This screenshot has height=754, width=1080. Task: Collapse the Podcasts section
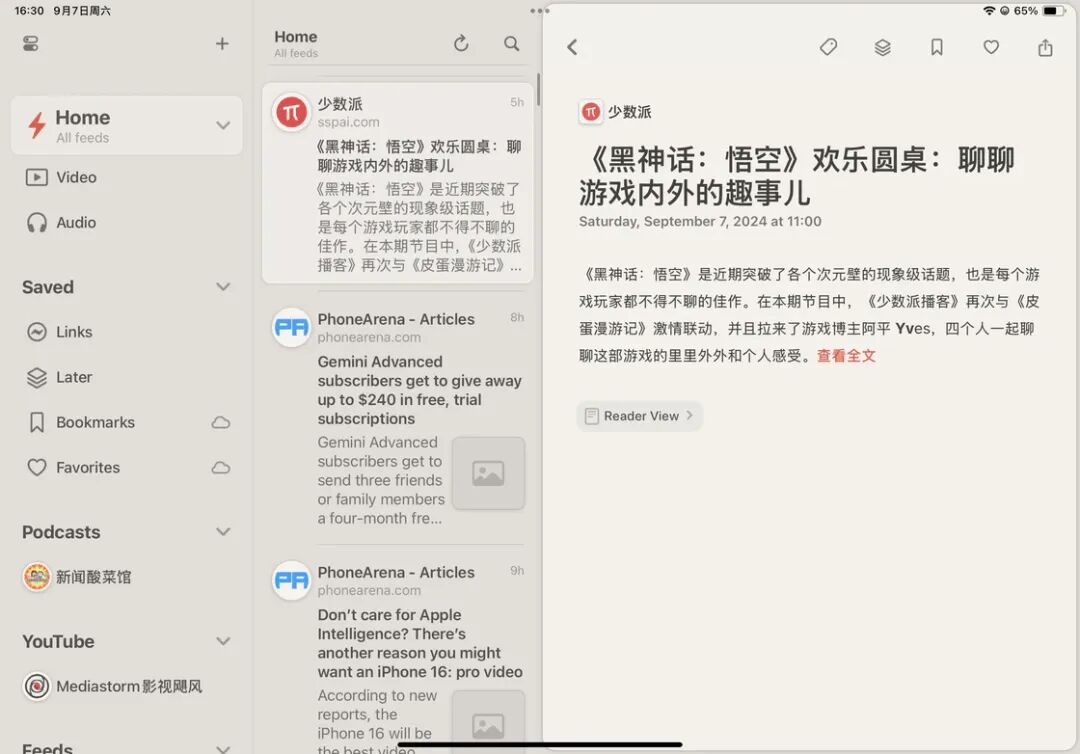click(222, 532)
